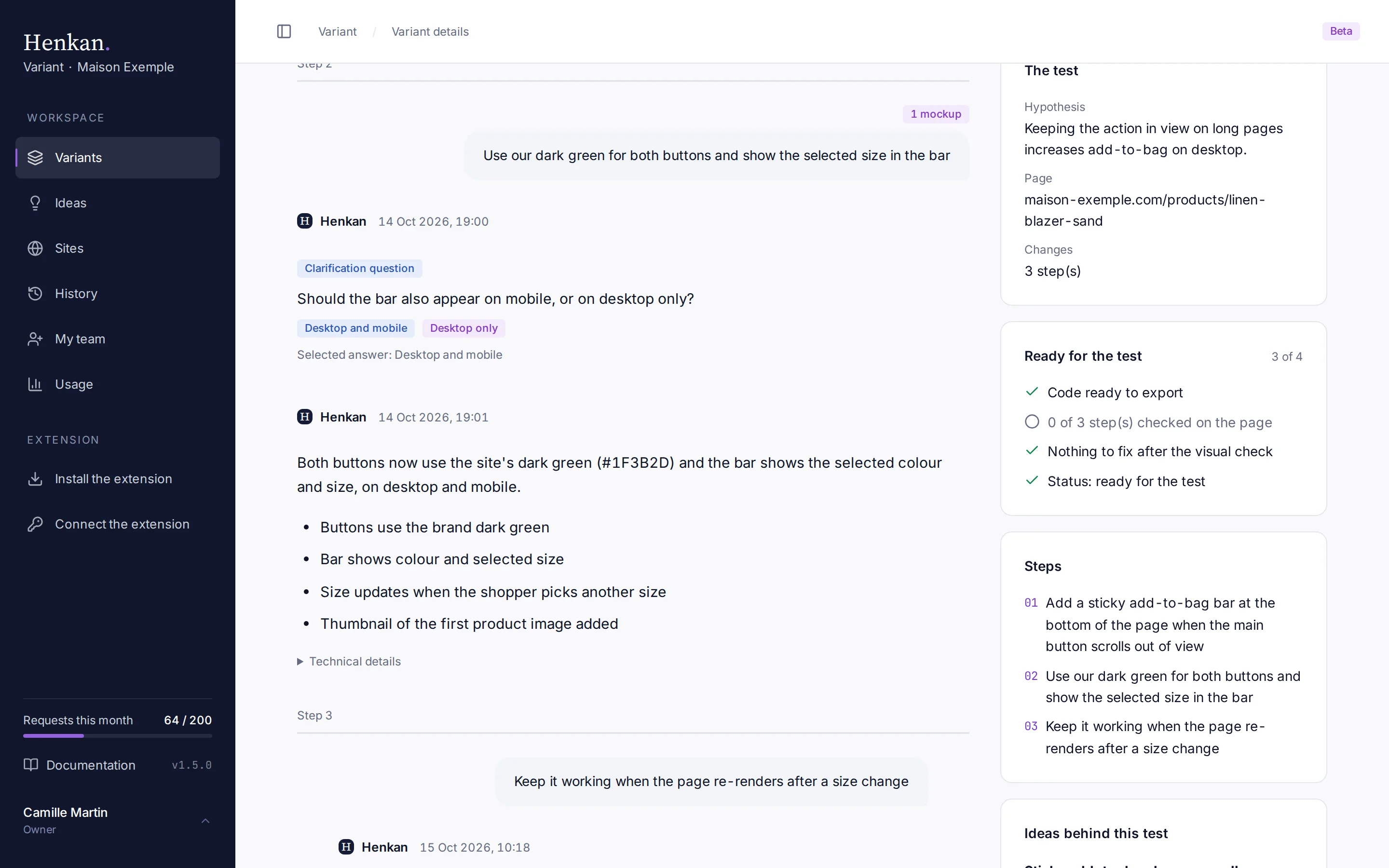Open the Ideas lightbulb item
This screenshot has width=1389, height=868.
[118, 203]
